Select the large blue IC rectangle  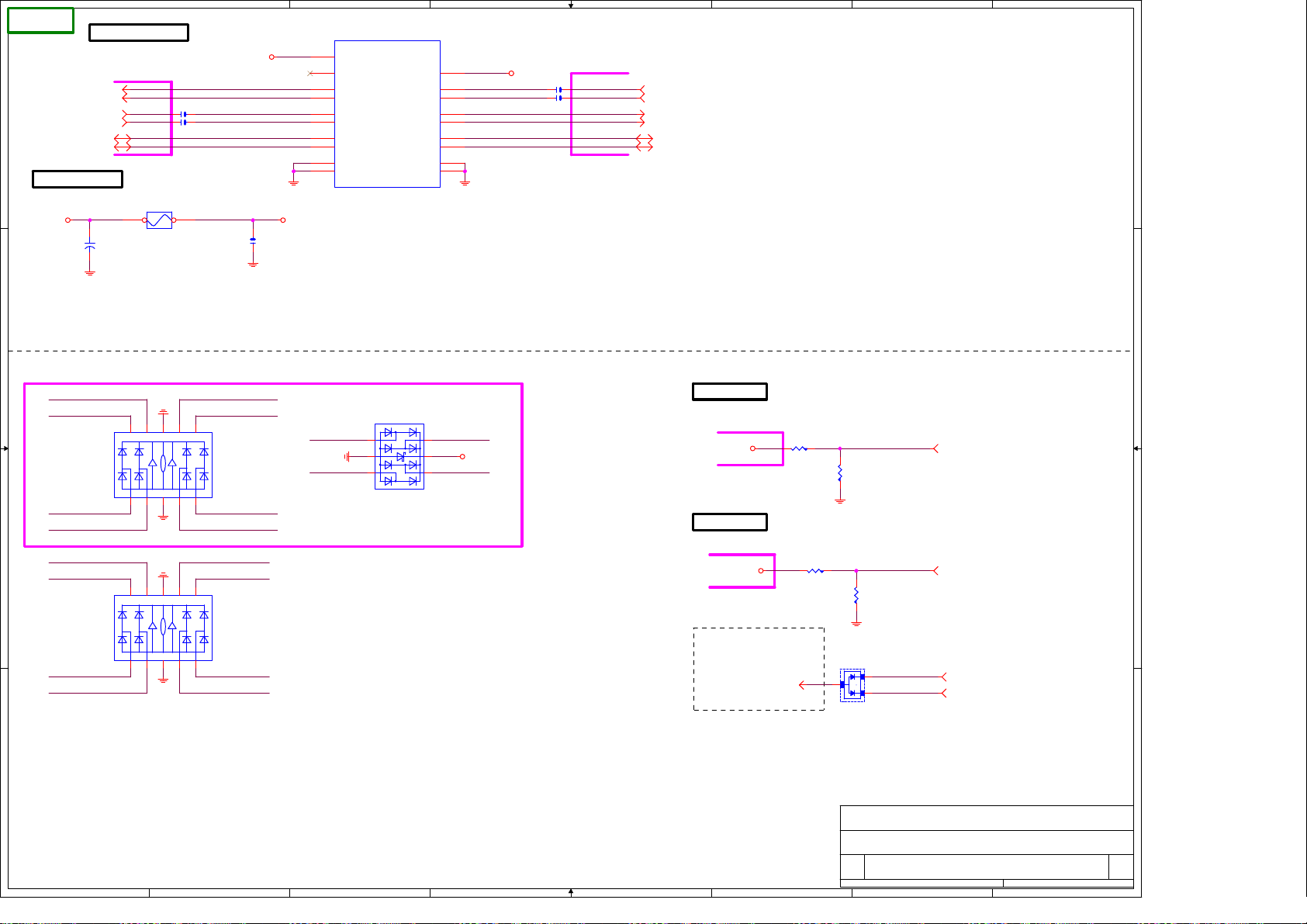point(387,114)
